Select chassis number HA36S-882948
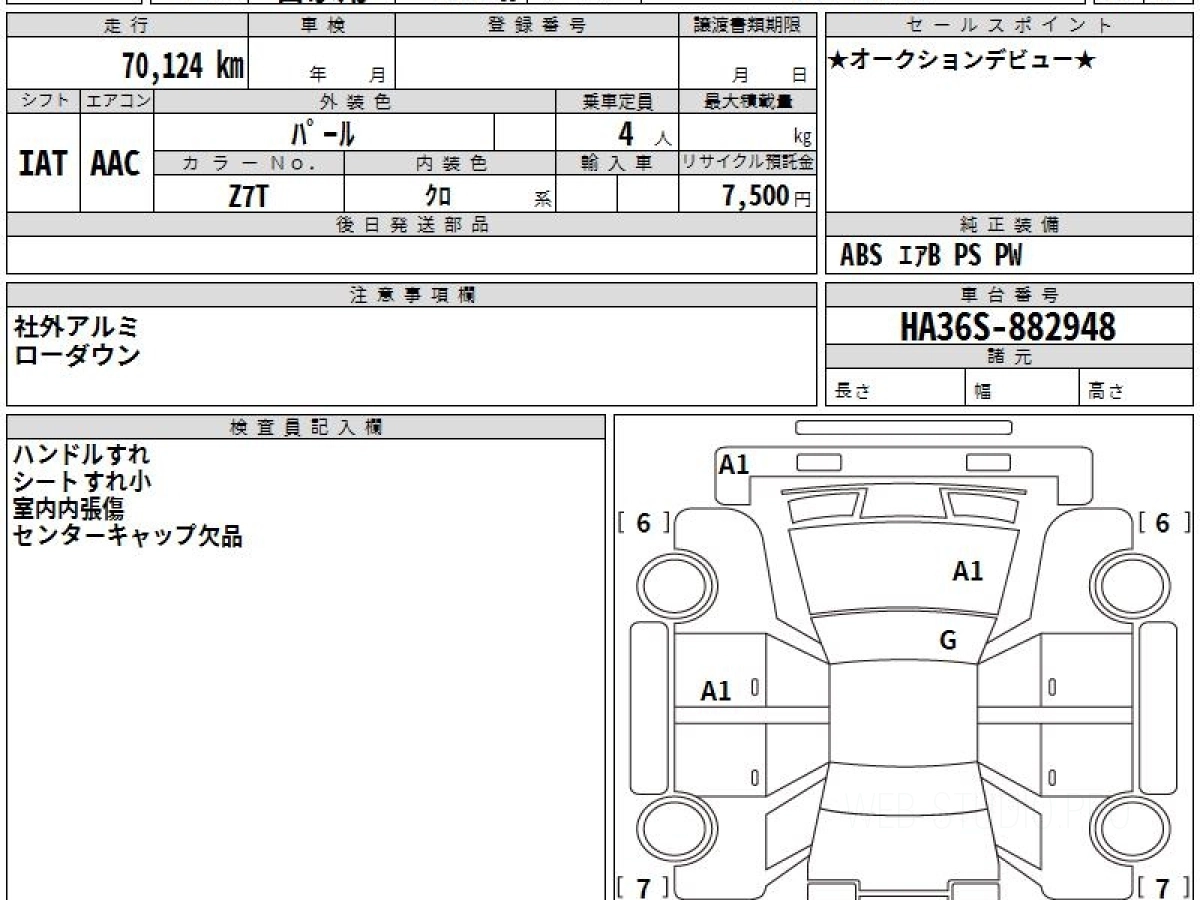1200x900 pixels. (x=1008, y=326)
